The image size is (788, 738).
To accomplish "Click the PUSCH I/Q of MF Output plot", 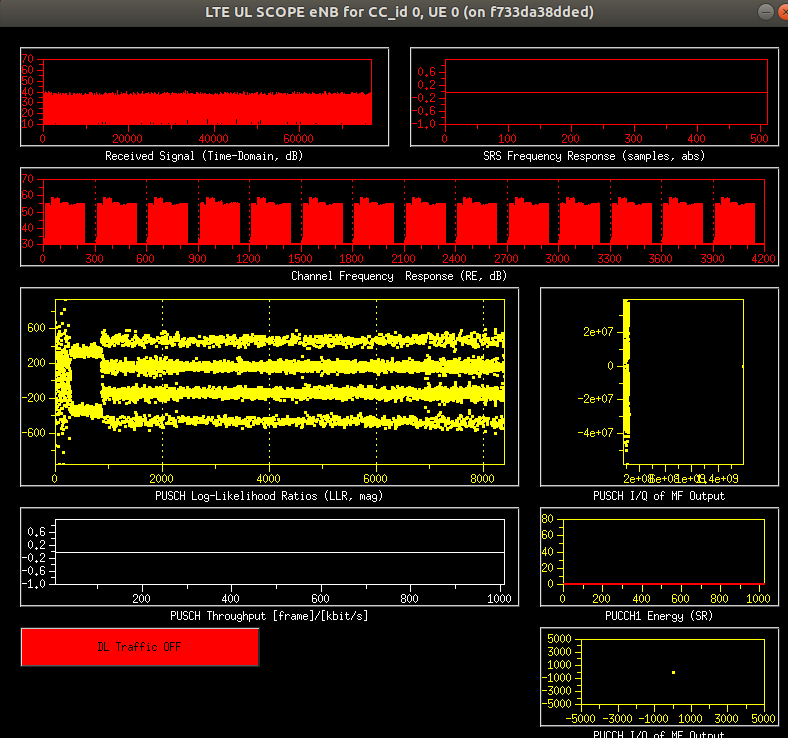I will click(659, 387).
